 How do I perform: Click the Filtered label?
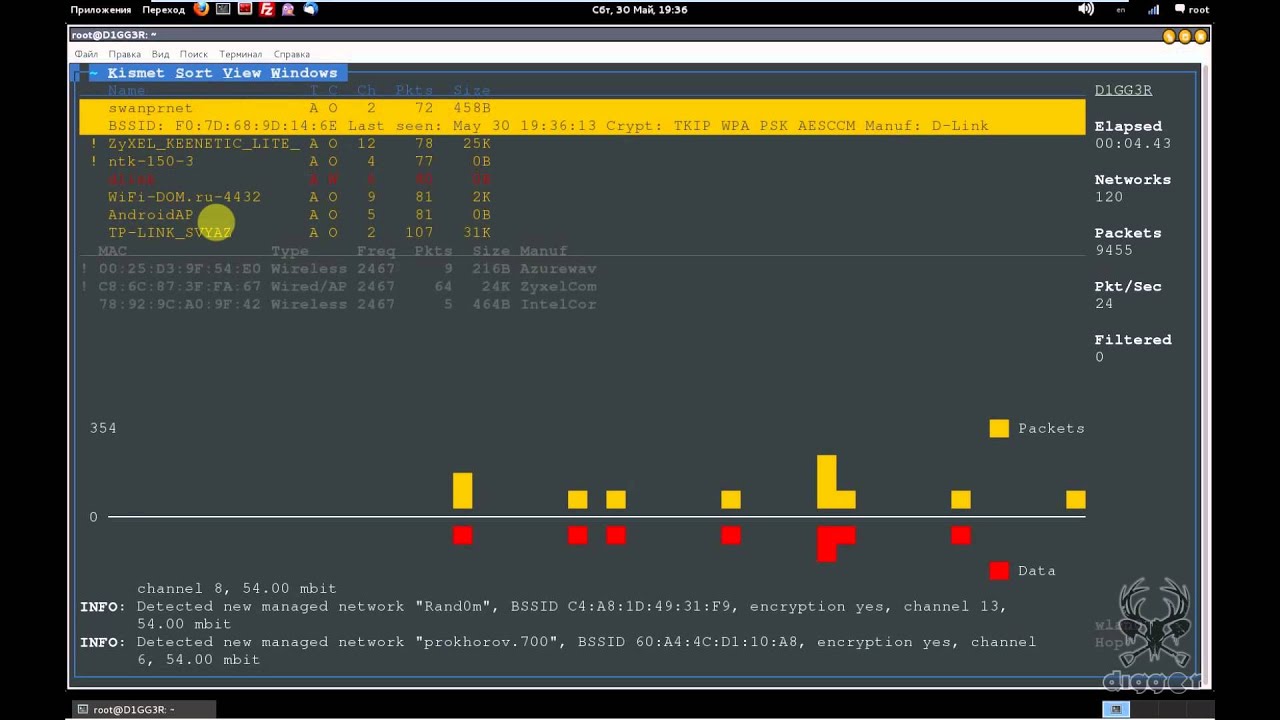[x=1133, y=340]
